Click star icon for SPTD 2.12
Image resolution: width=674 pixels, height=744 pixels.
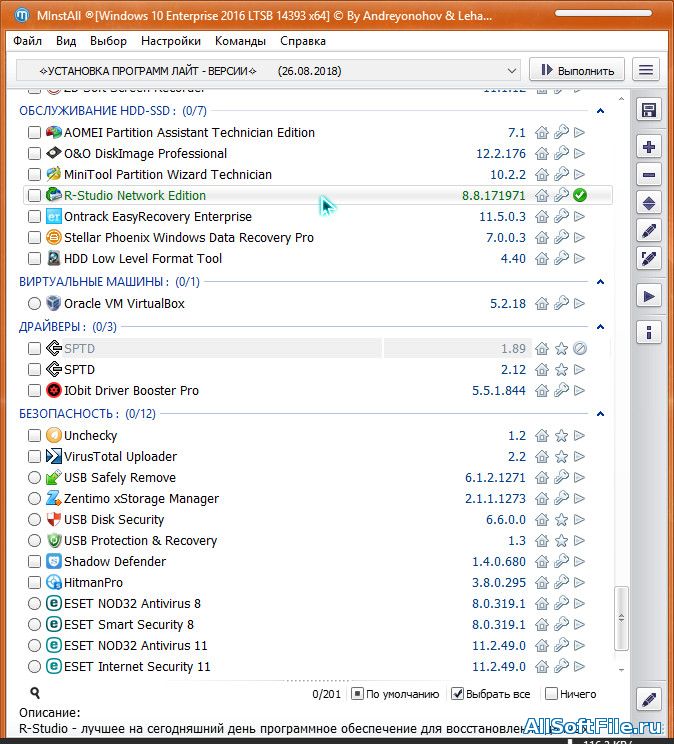(x=561, y=370)
